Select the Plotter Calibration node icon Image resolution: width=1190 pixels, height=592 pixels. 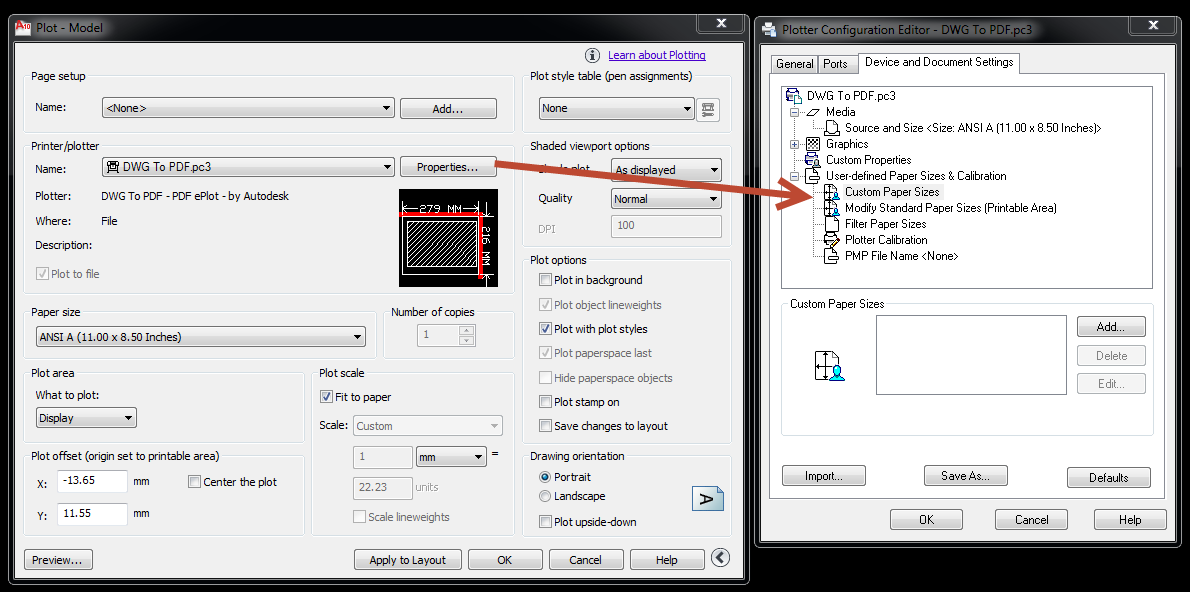coord(833,240)
